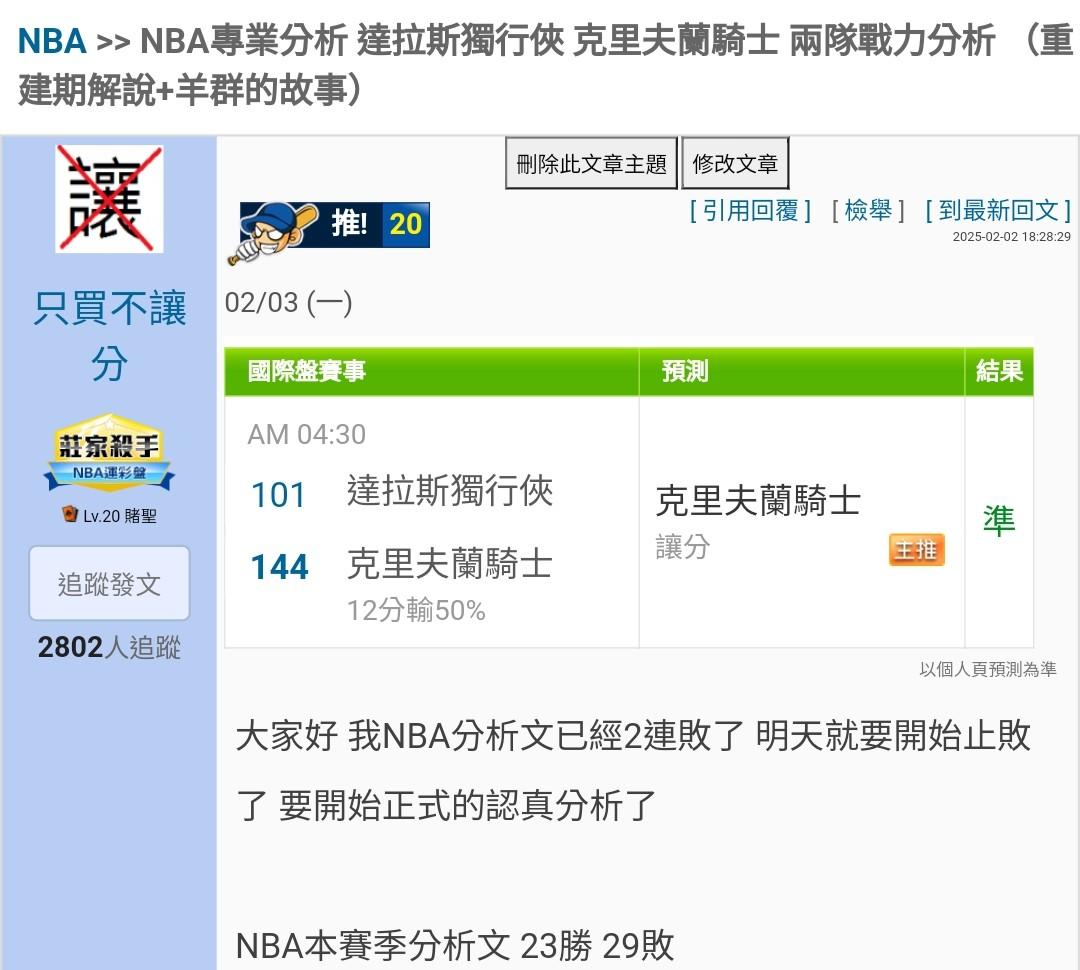Click the 以個人頁預測為準 note
The width and height of the screenshot is (1080, 970).
point(988,669)
